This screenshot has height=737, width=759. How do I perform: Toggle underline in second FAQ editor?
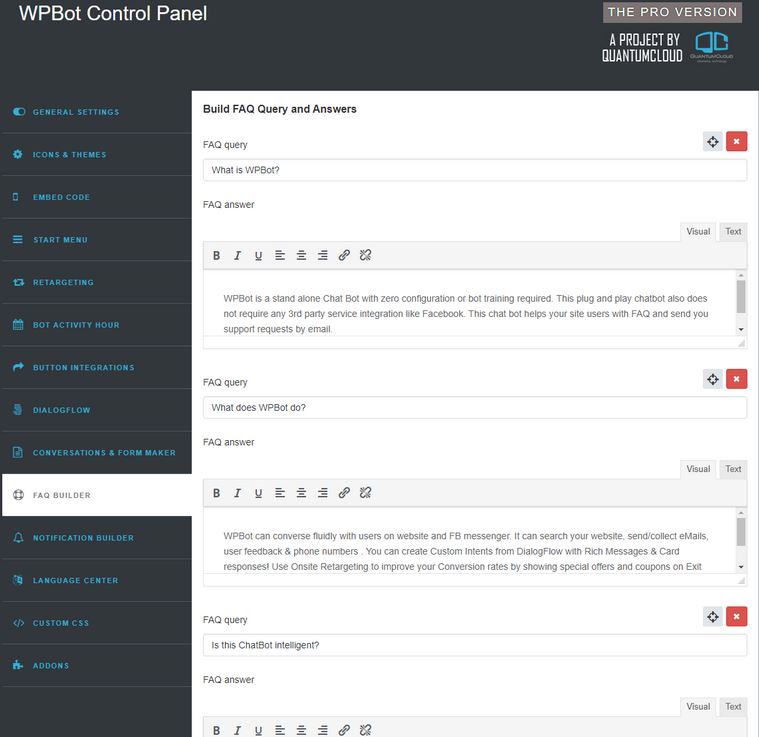tap(258, 493)
